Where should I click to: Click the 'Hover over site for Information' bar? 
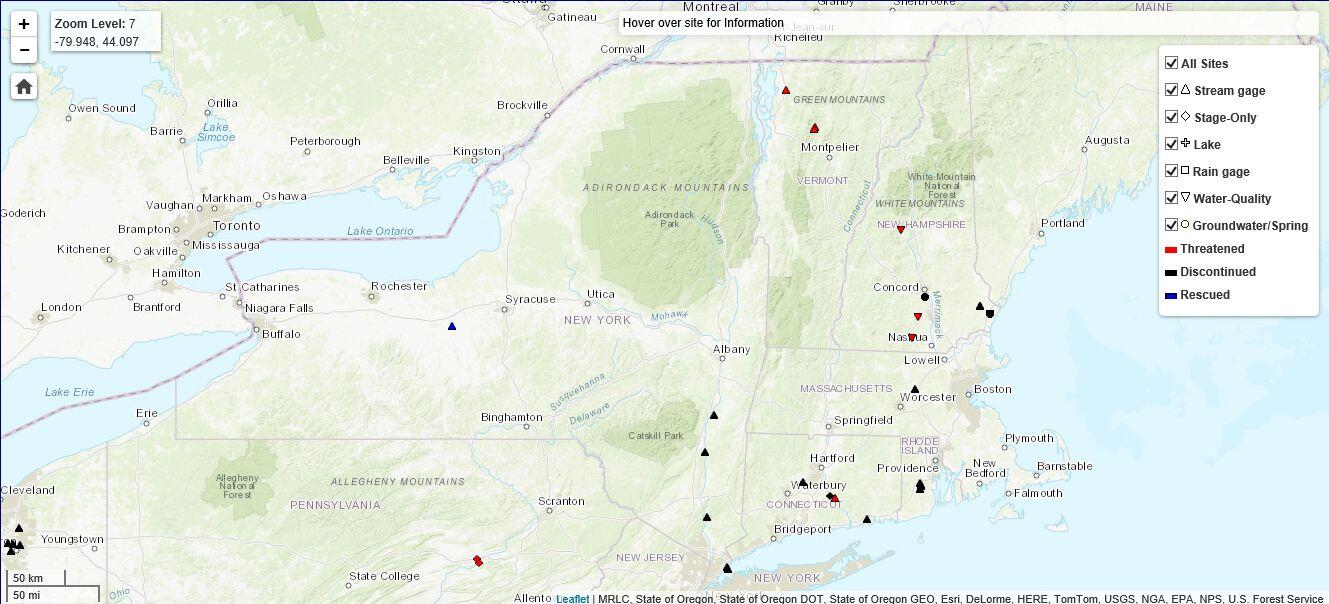[968, 23]
